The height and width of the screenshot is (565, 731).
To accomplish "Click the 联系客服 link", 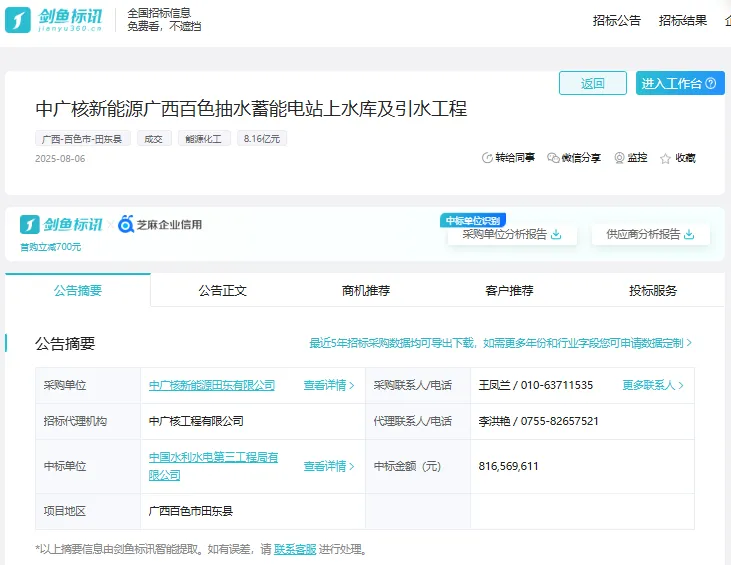I will click(x=295, y=549).
